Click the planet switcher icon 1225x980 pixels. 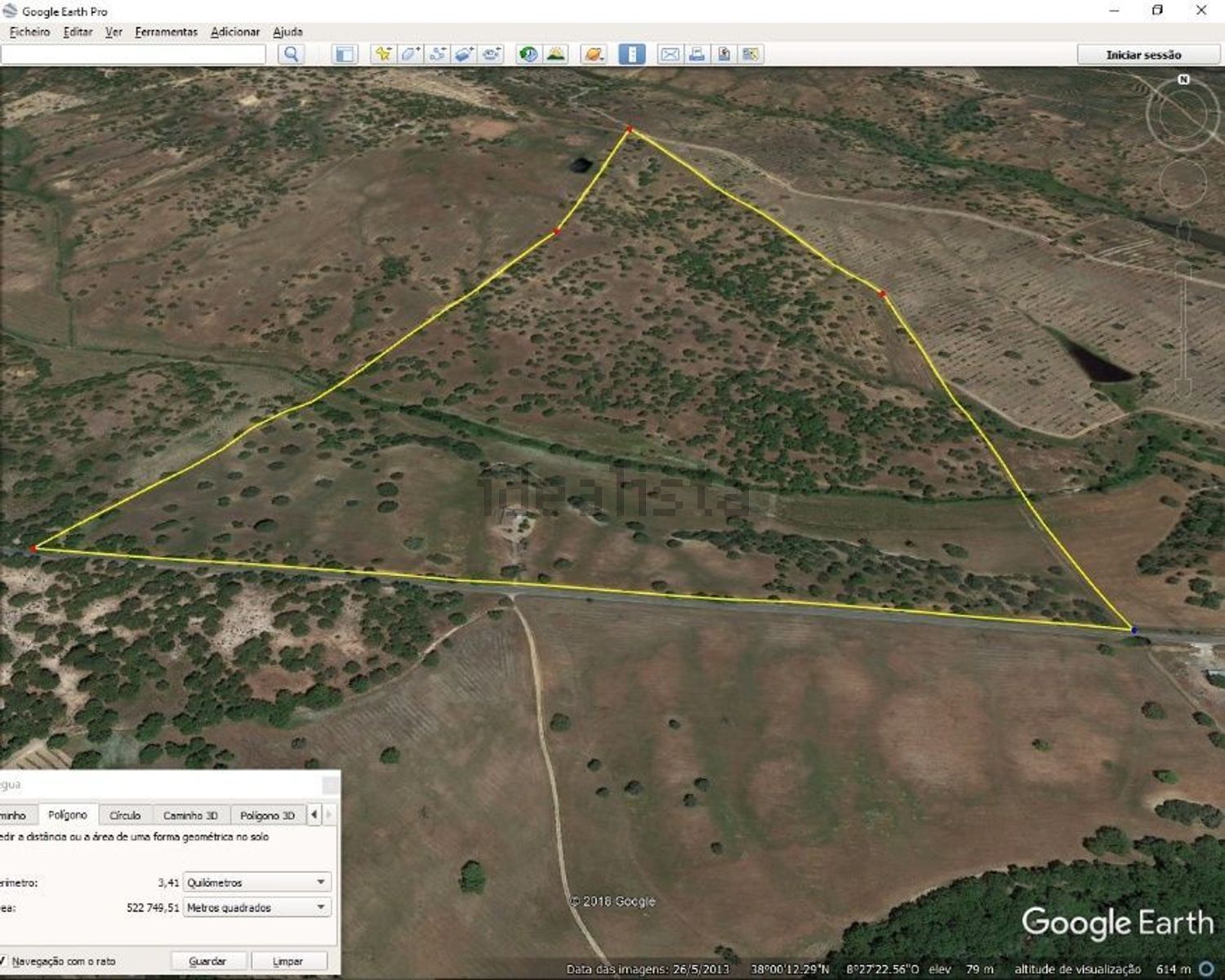[x=594, y=55]
